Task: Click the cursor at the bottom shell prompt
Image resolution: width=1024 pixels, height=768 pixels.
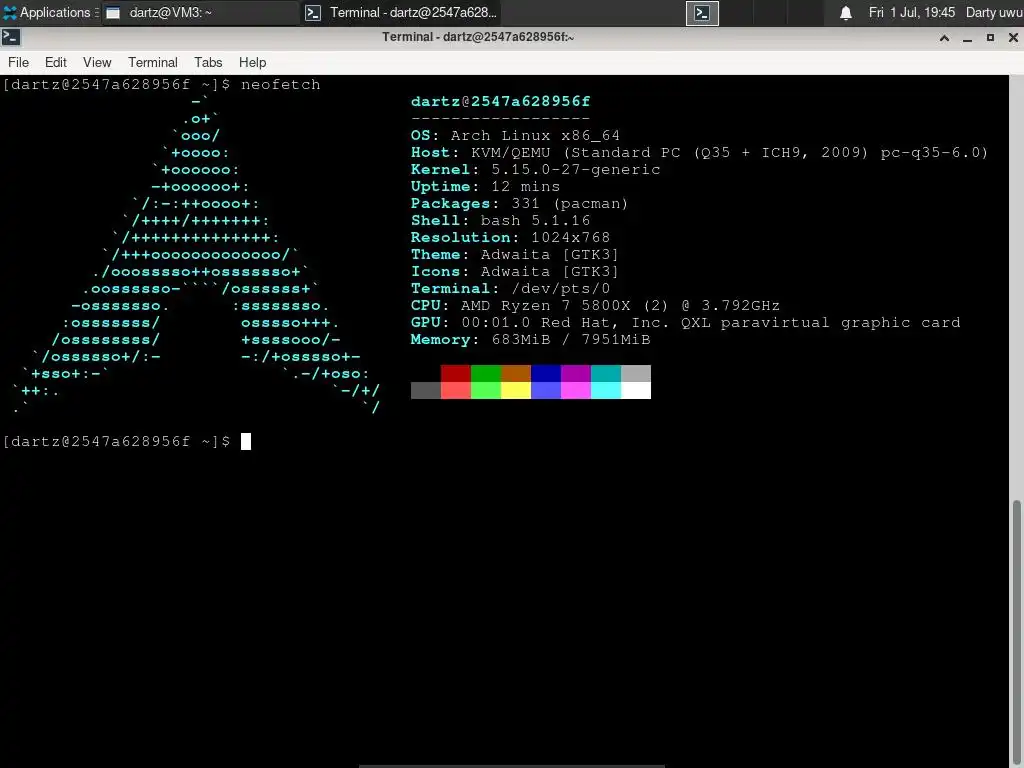Action: pyautogui.click(x=246, y=441)
